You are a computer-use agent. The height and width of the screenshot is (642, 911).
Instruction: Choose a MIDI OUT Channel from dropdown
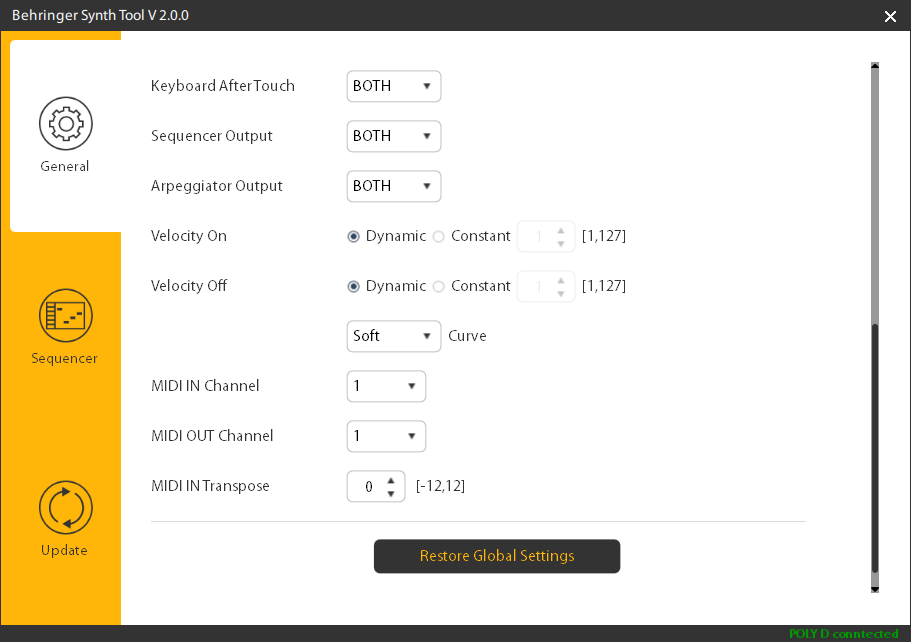(x=386, y=436)
